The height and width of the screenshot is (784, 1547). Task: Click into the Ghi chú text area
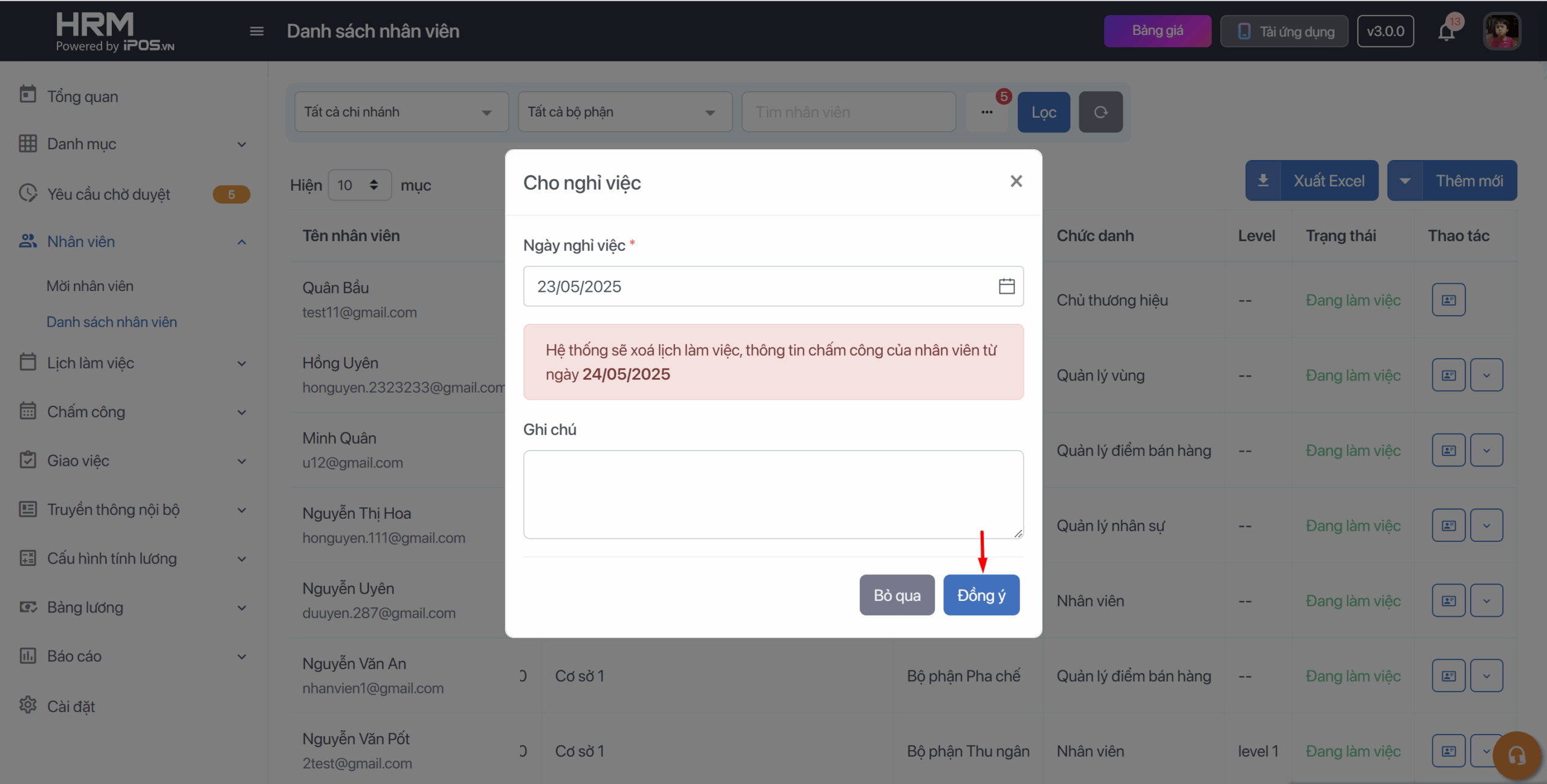[773, 494]
